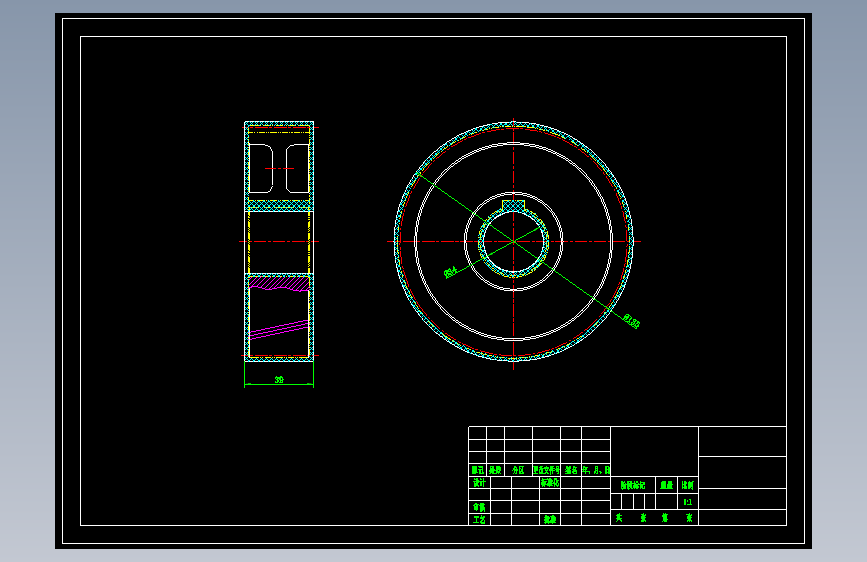Click the 更改文件号 column header

pos(546,470)
